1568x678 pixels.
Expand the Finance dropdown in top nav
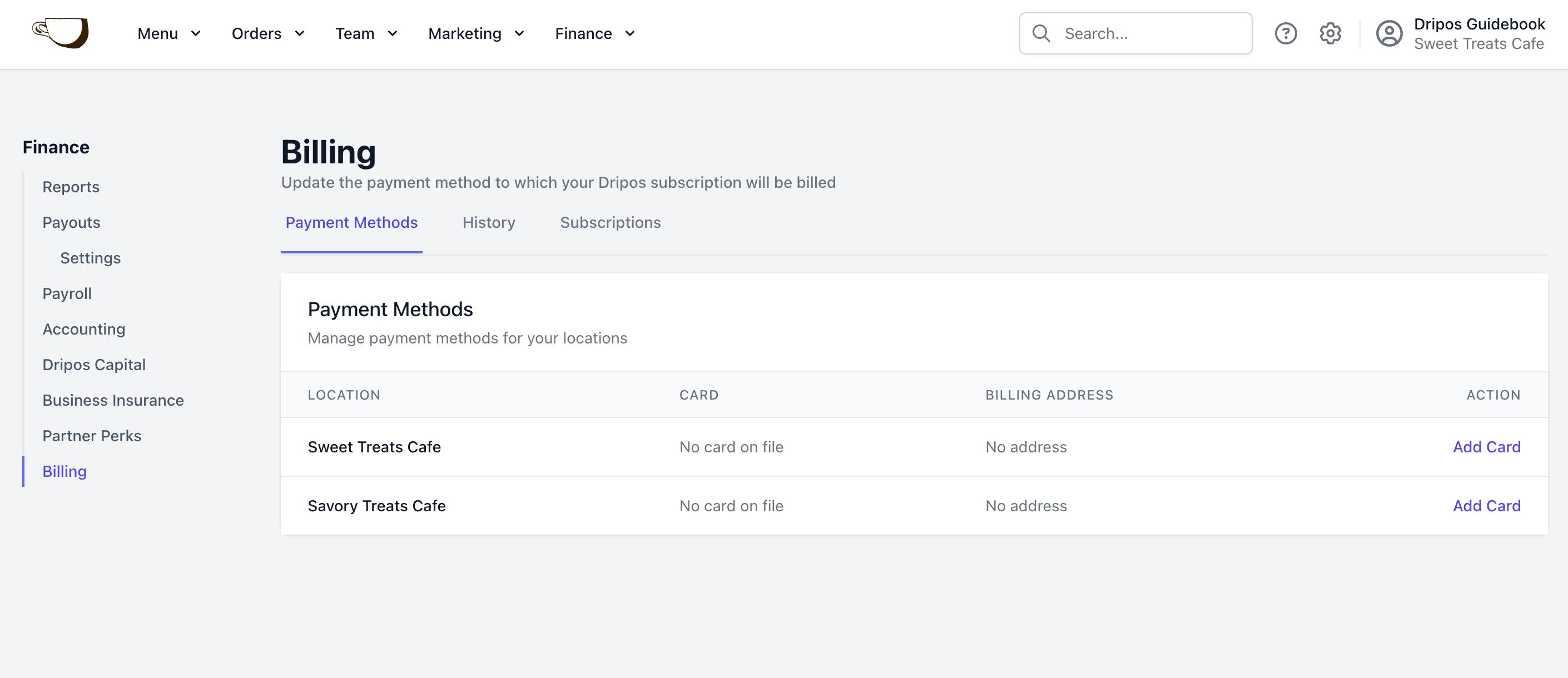pyautogui.click(x=595, y=33)
